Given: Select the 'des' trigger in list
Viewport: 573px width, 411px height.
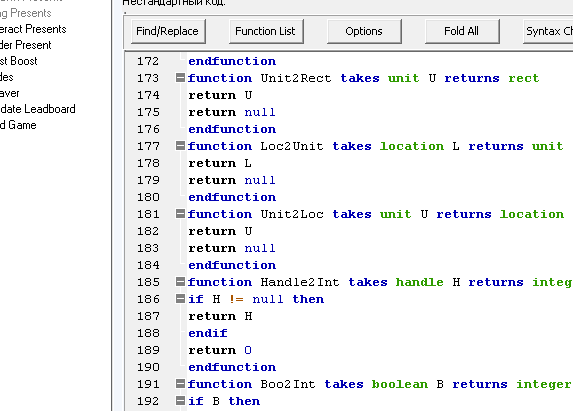Looking at the screenshot, I should point(7,77).
